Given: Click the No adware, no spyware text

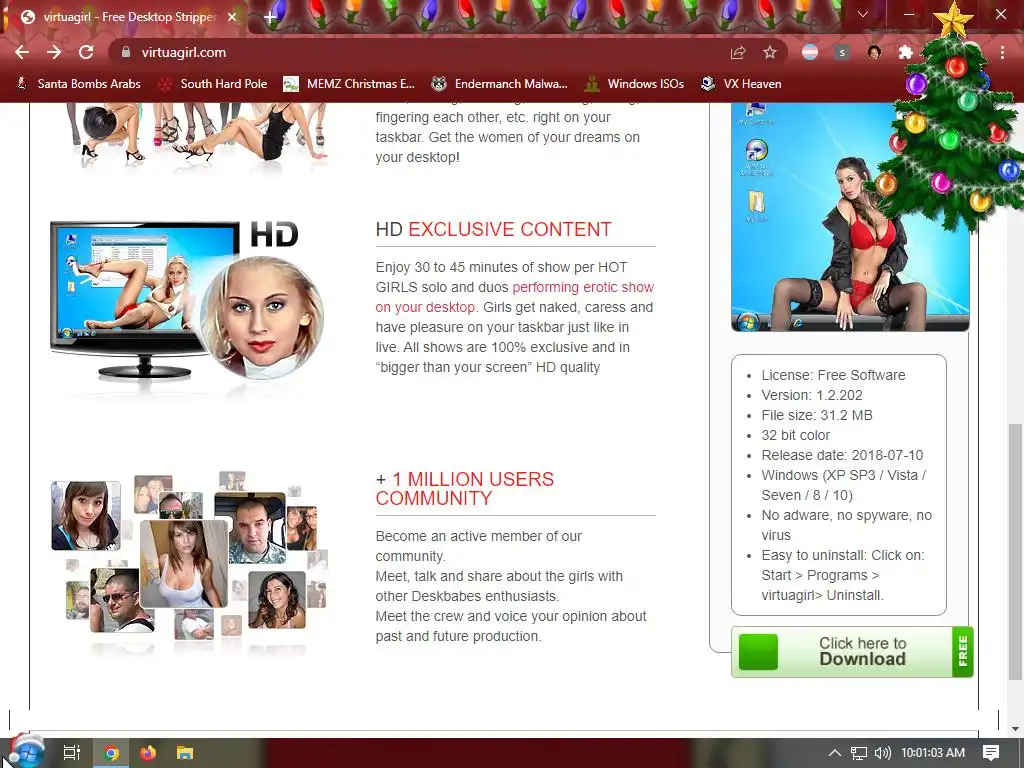Looking at the screenshot, I should 846,525.
